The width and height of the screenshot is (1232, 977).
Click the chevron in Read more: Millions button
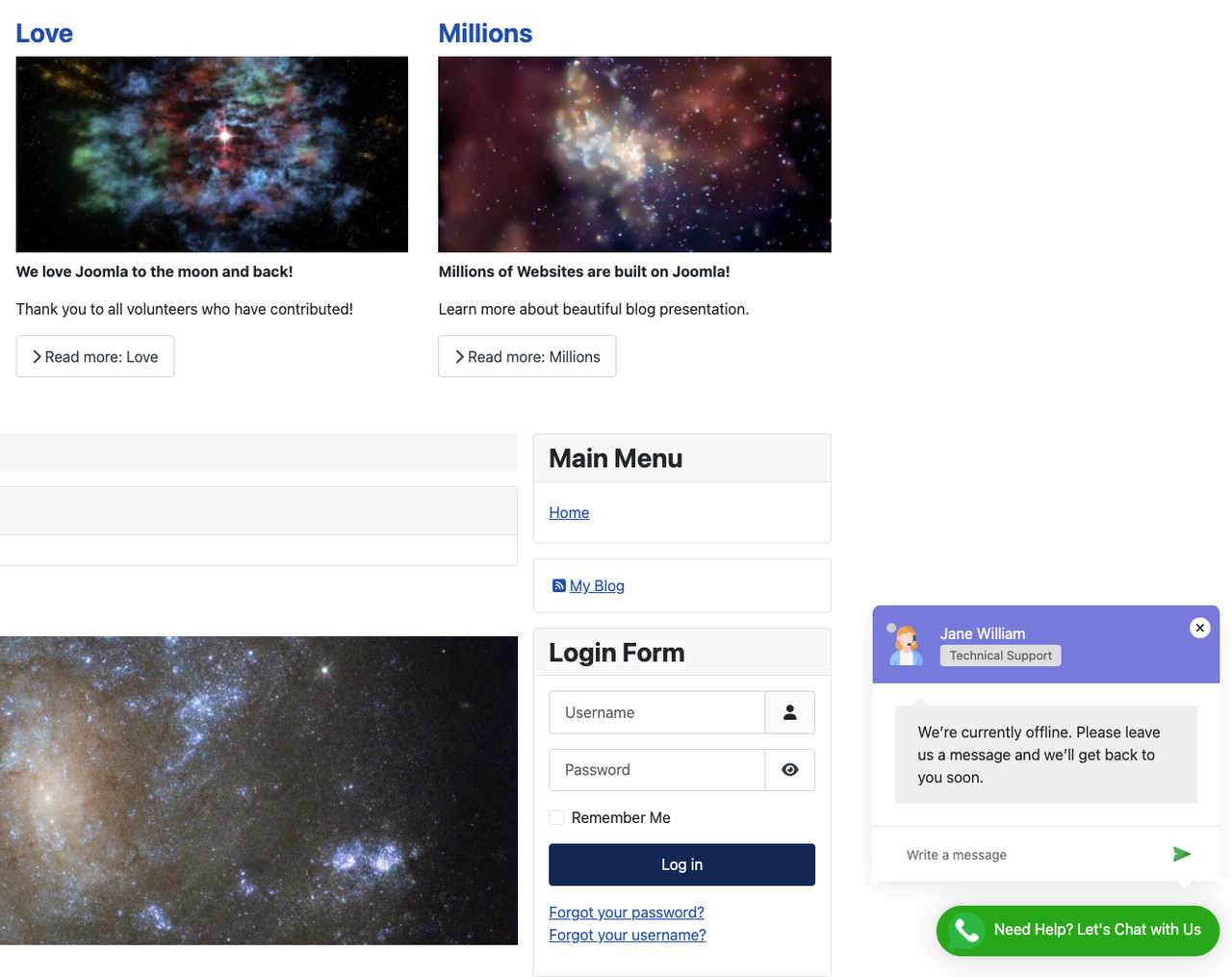coord(459,356)
